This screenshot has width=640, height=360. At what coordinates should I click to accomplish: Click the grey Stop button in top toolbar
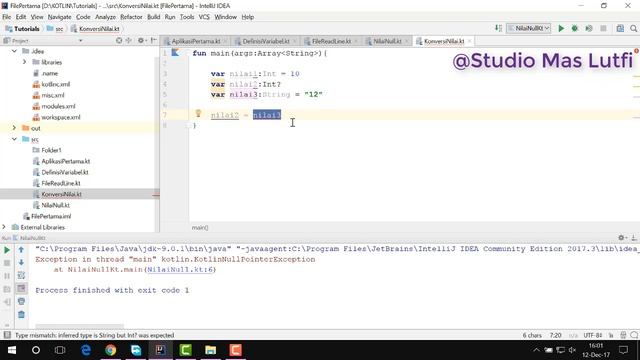click(x=603, y=28)
